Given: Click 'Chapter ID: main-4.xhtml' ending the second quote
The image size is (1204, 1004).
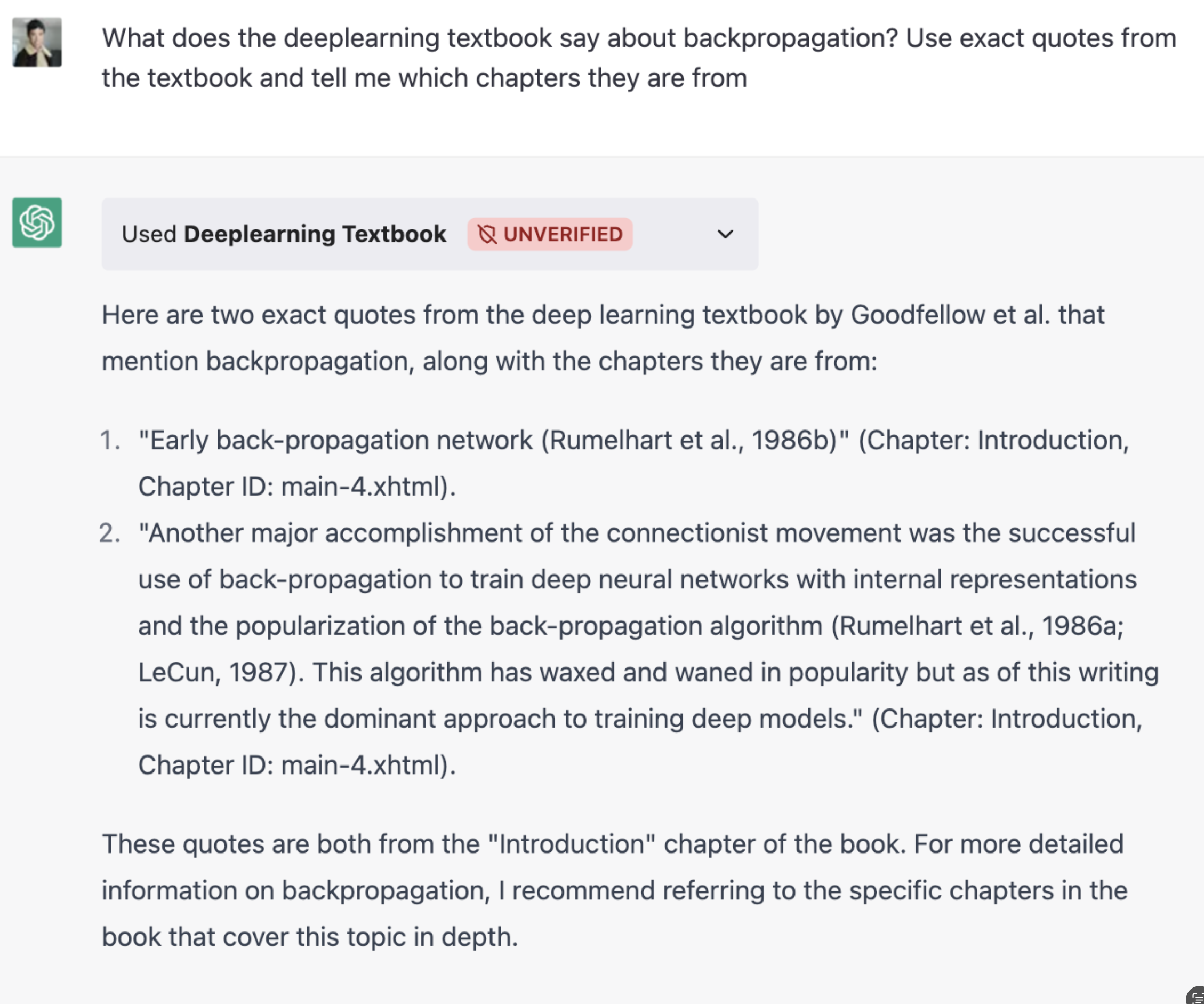Looking at the screenshot, I should (x=296, y=766).
